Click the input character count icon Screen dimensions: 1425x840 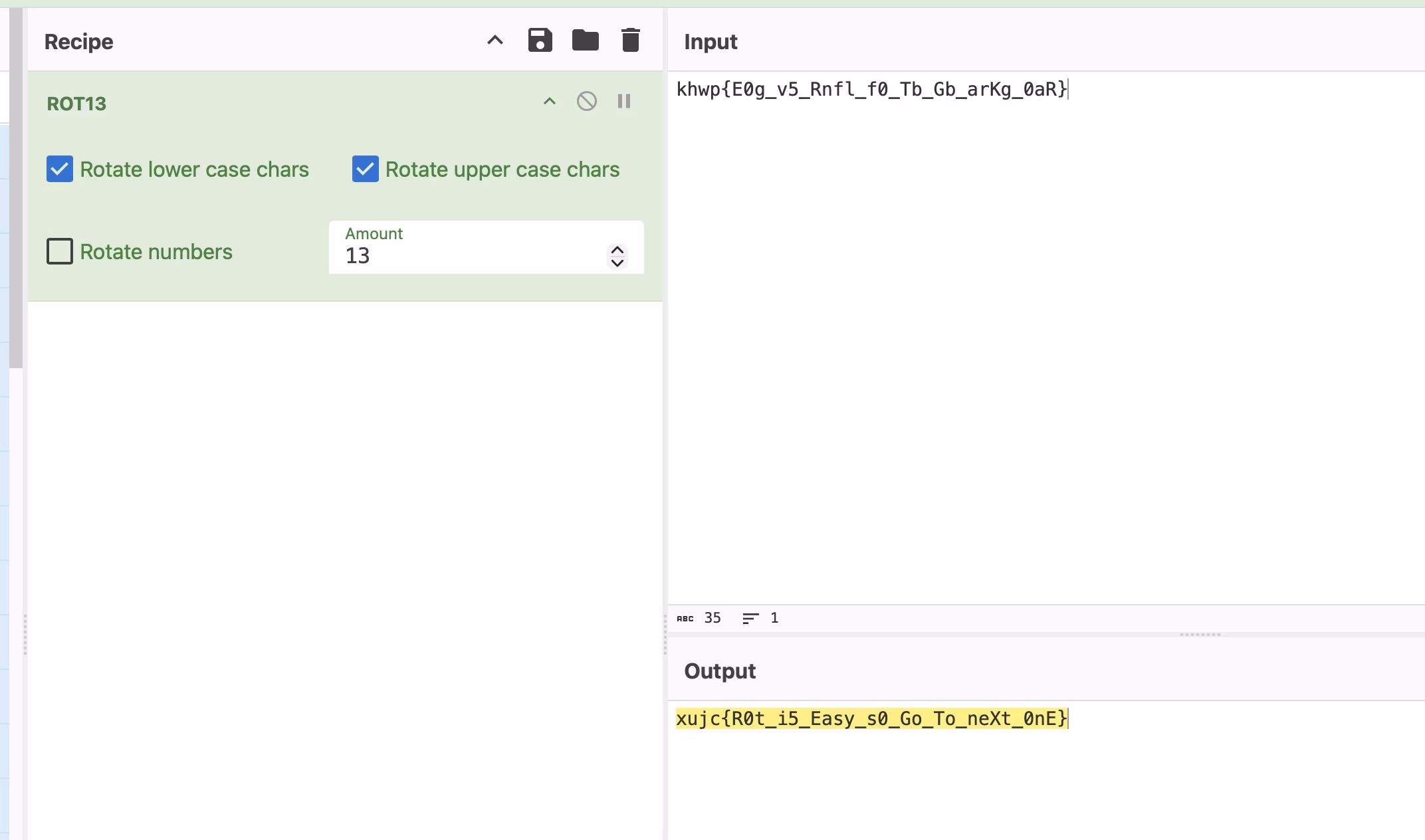685,619
